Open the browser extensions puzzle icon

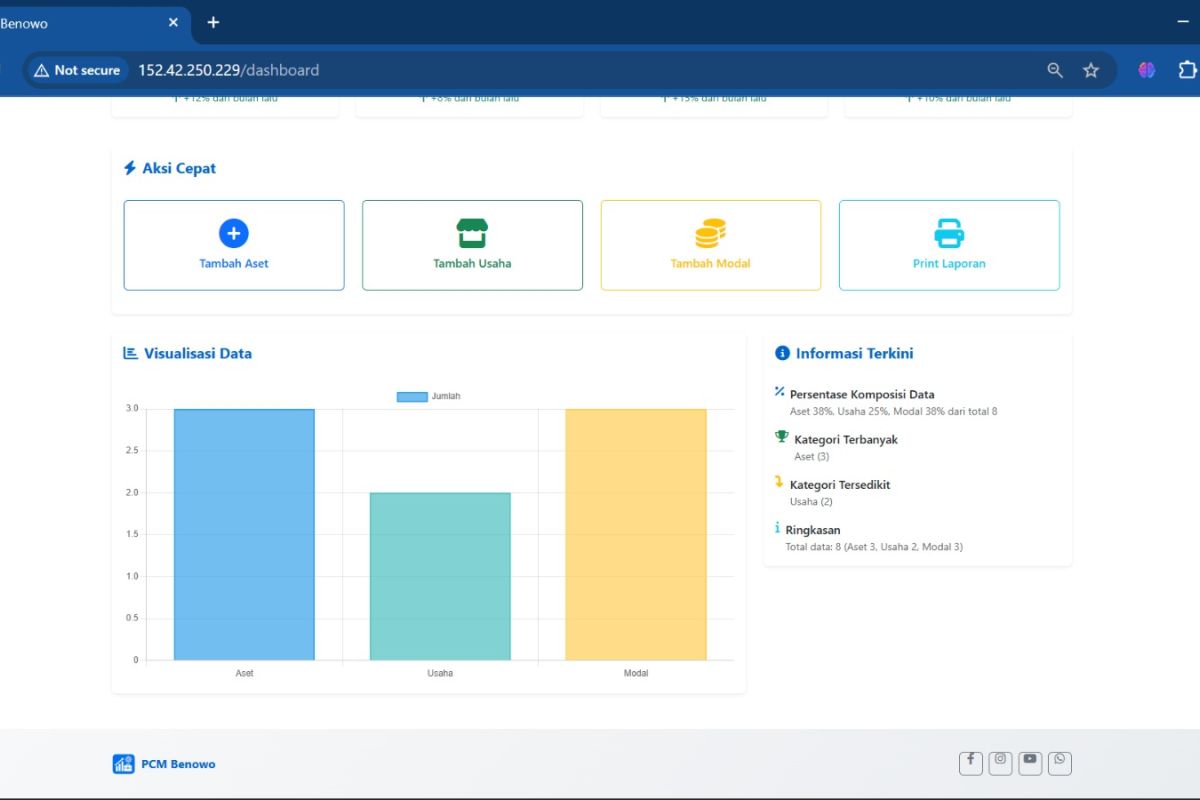(x=1186, y=70)
